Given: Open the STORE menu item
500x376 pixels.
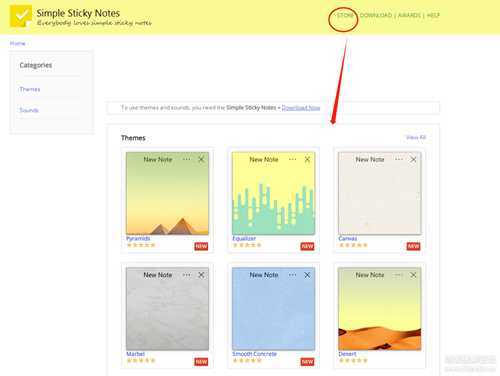Looking at the screenshot, I should tap(345, 15).
